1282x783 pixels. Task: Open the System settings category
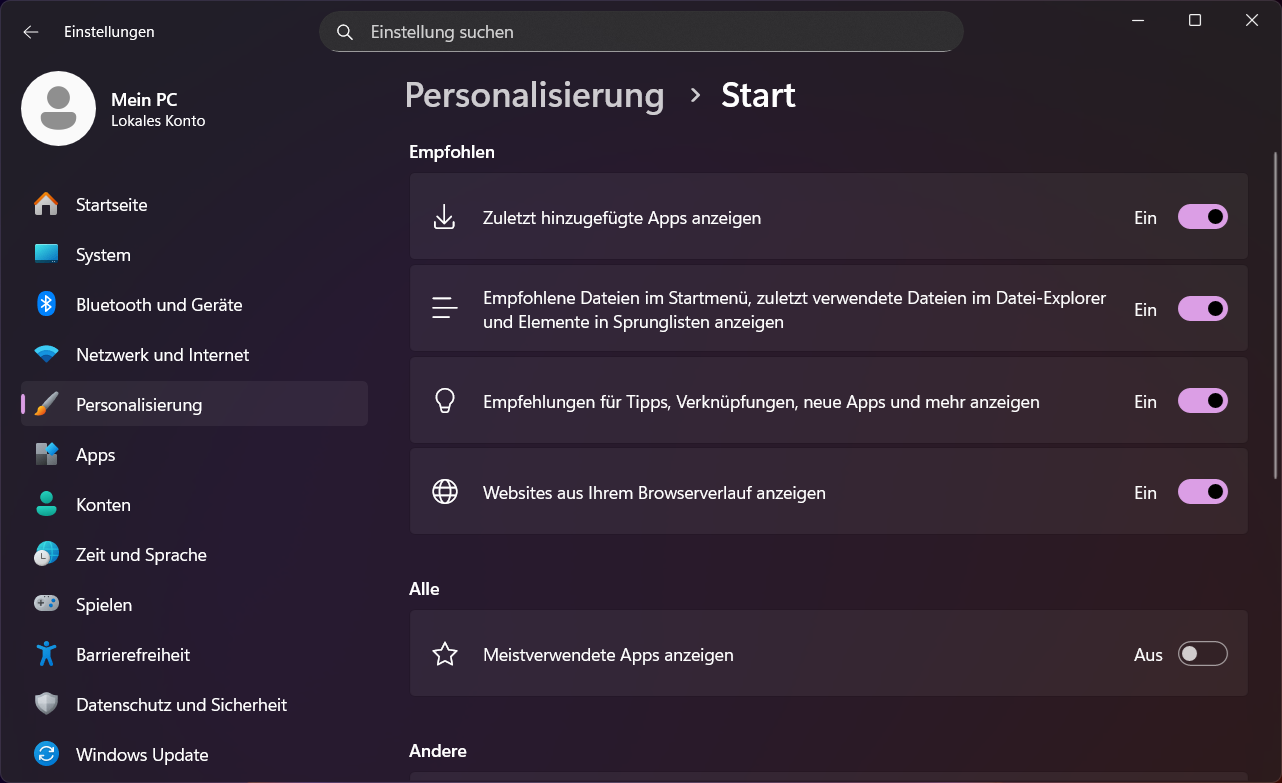coord(103,255)
